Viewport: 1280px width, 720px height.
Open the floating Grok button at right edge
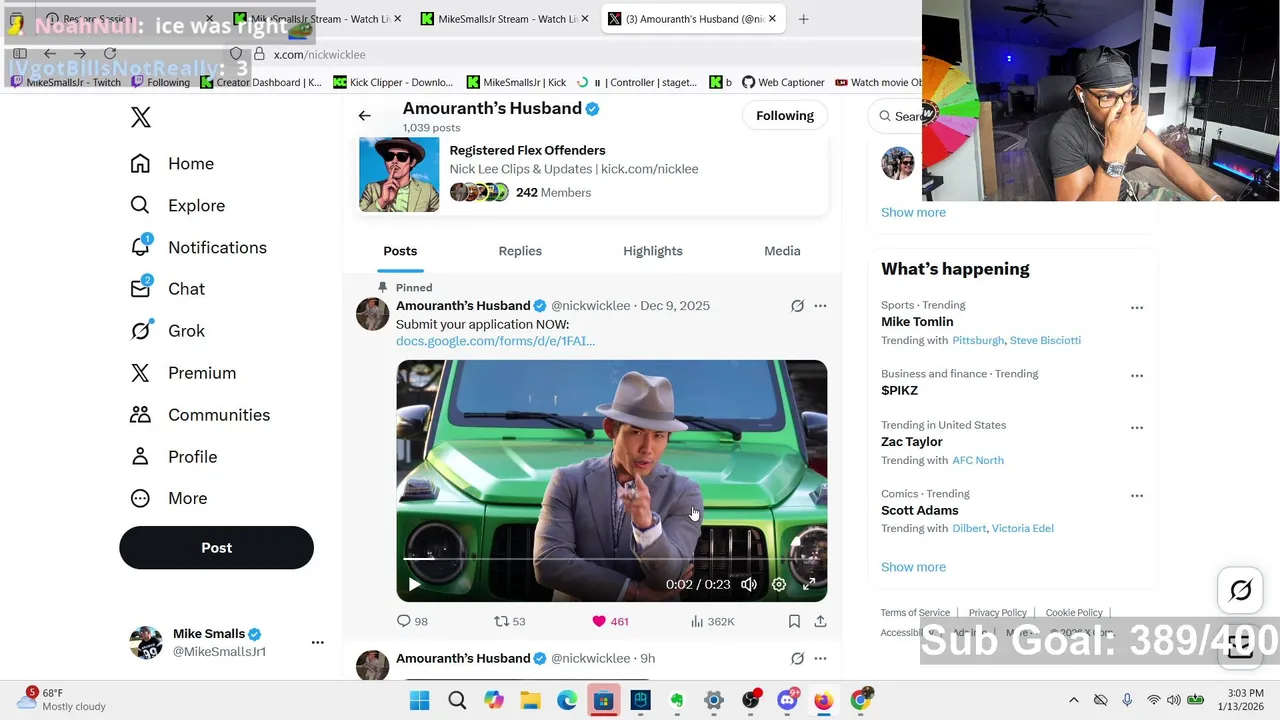click(1241, 591)
